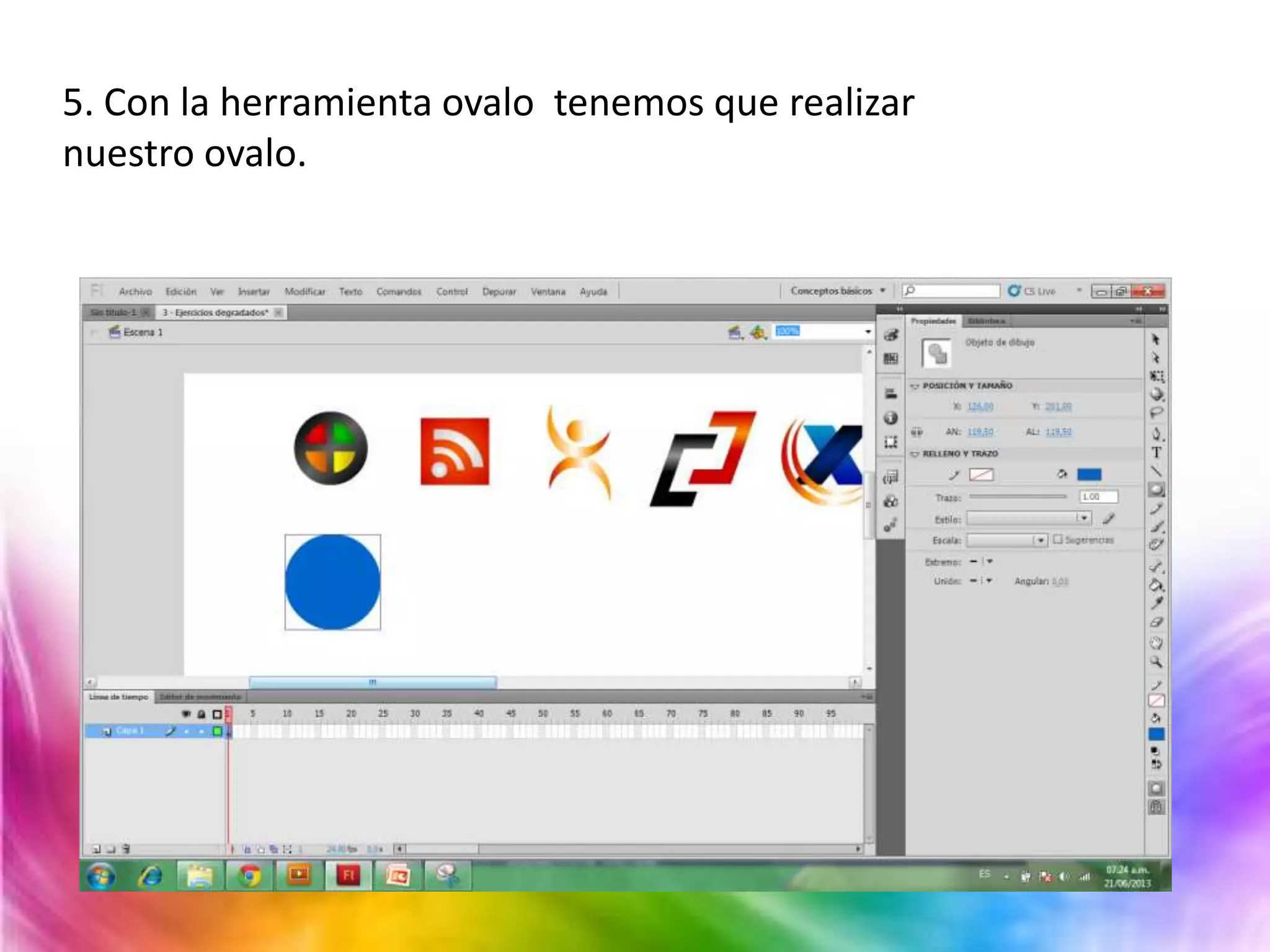Open Properties panel options menu

coord(1135,321)
